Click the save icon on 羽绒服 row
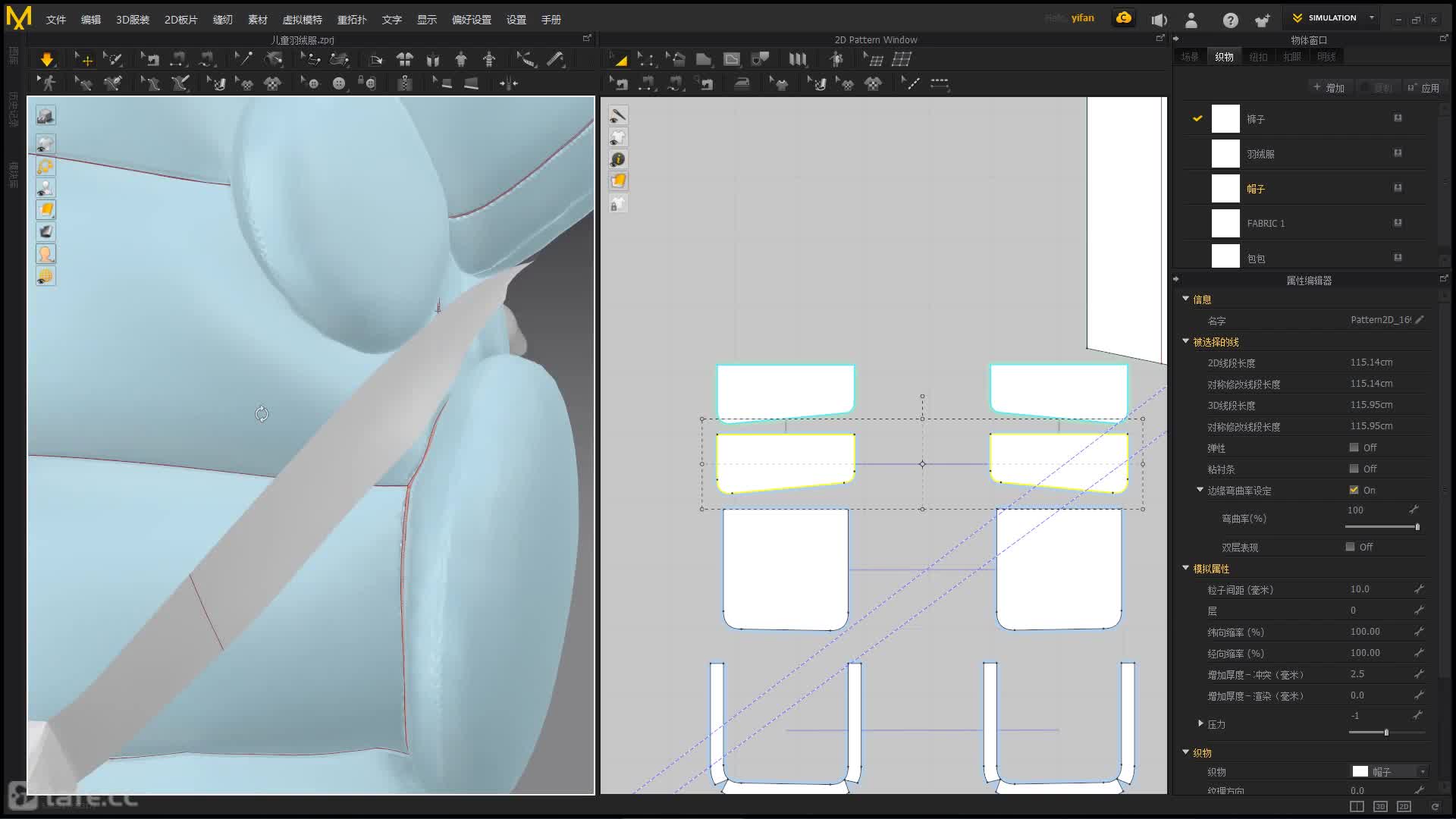The width and height of the screenshot is (1456, 819). click(1398, 153)
